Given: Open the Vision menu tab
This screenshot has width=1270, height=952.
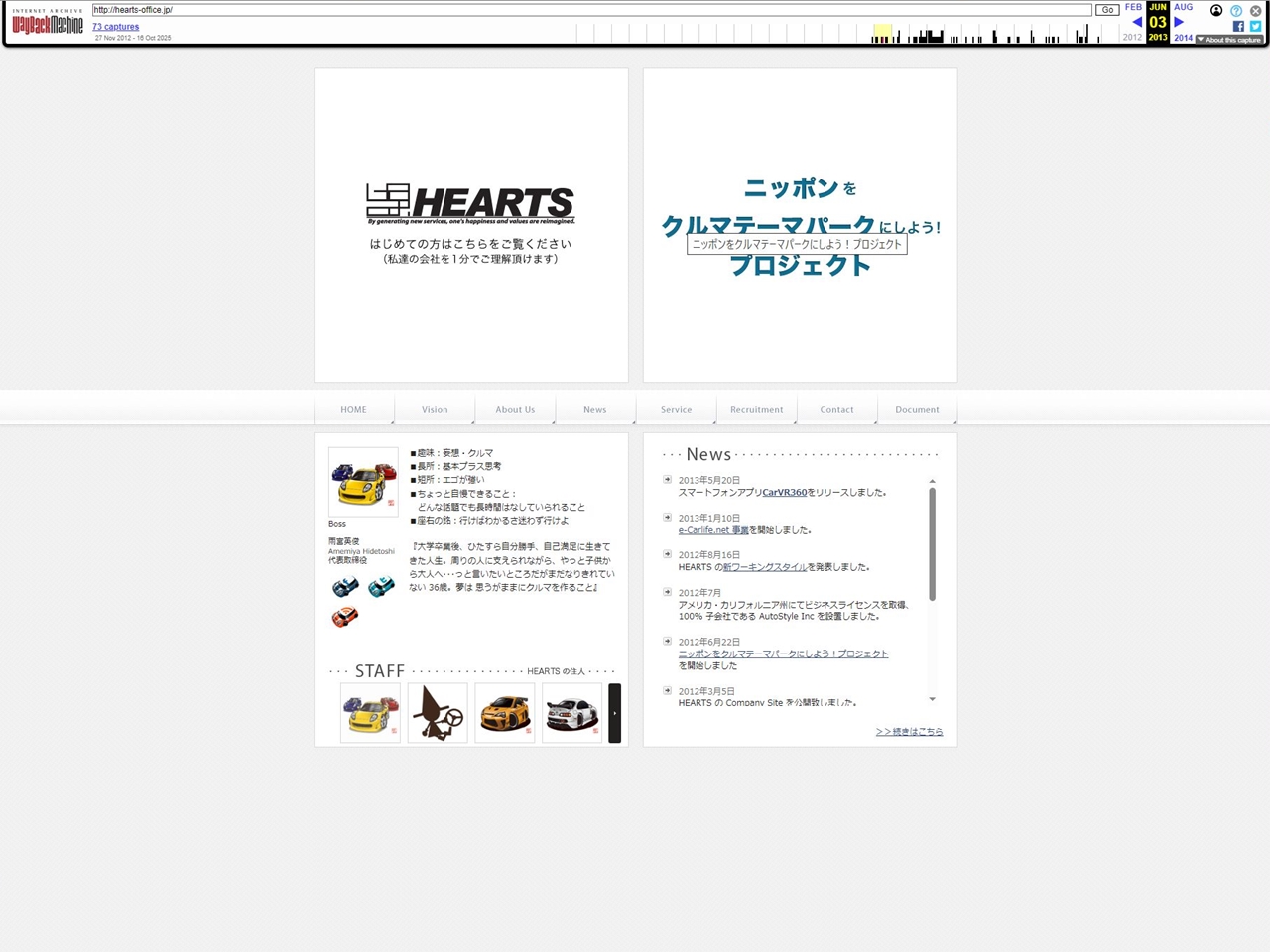Looking at the screenshot, I should 435,410.
